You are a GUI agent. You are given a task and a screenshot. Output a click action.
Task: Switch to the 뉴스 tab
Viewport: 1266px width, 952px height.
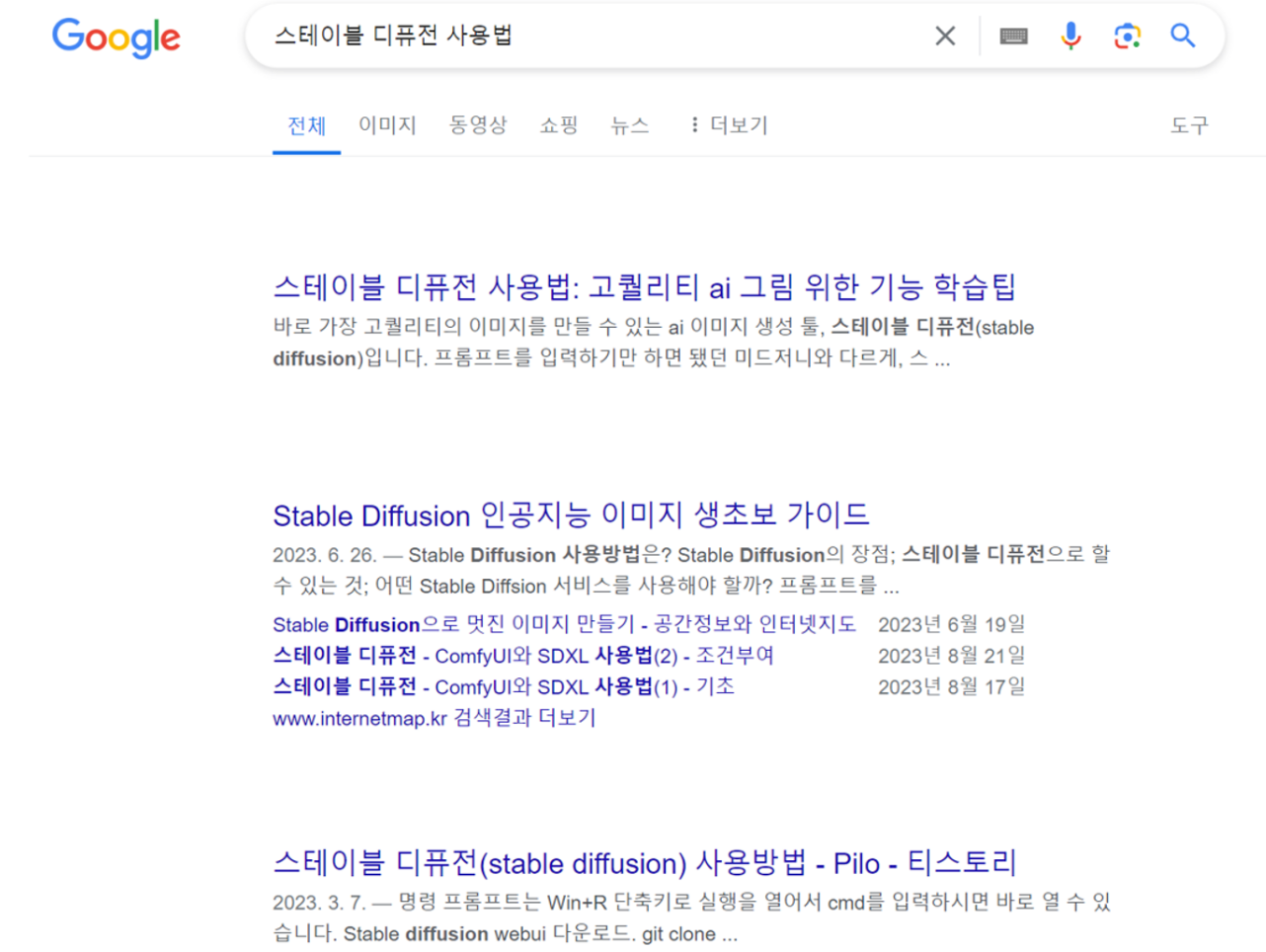click(x=630, y=125)
